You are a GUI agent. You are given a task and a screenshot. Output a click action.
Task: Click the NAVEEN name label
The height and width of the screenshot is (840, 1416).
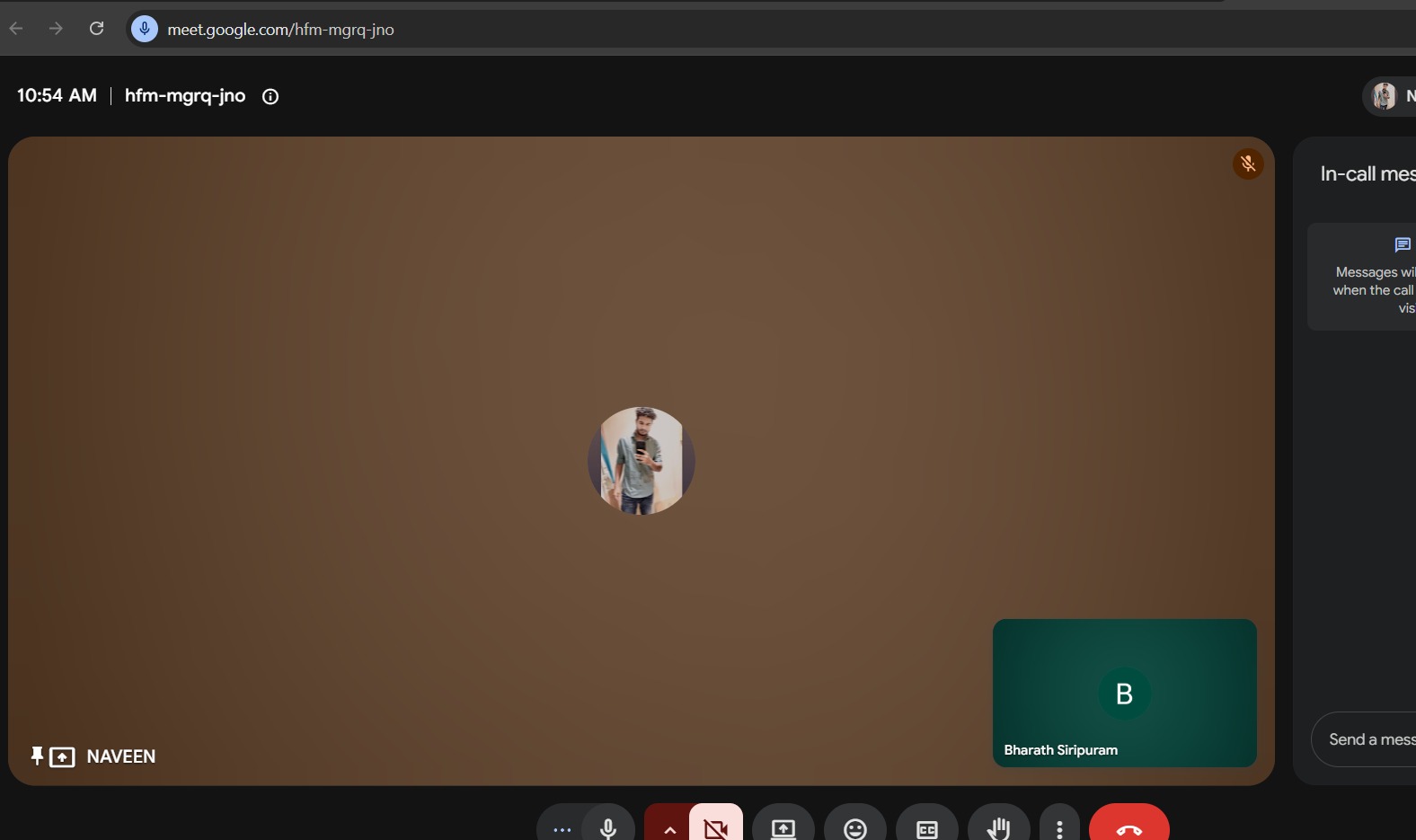(121, 756)
